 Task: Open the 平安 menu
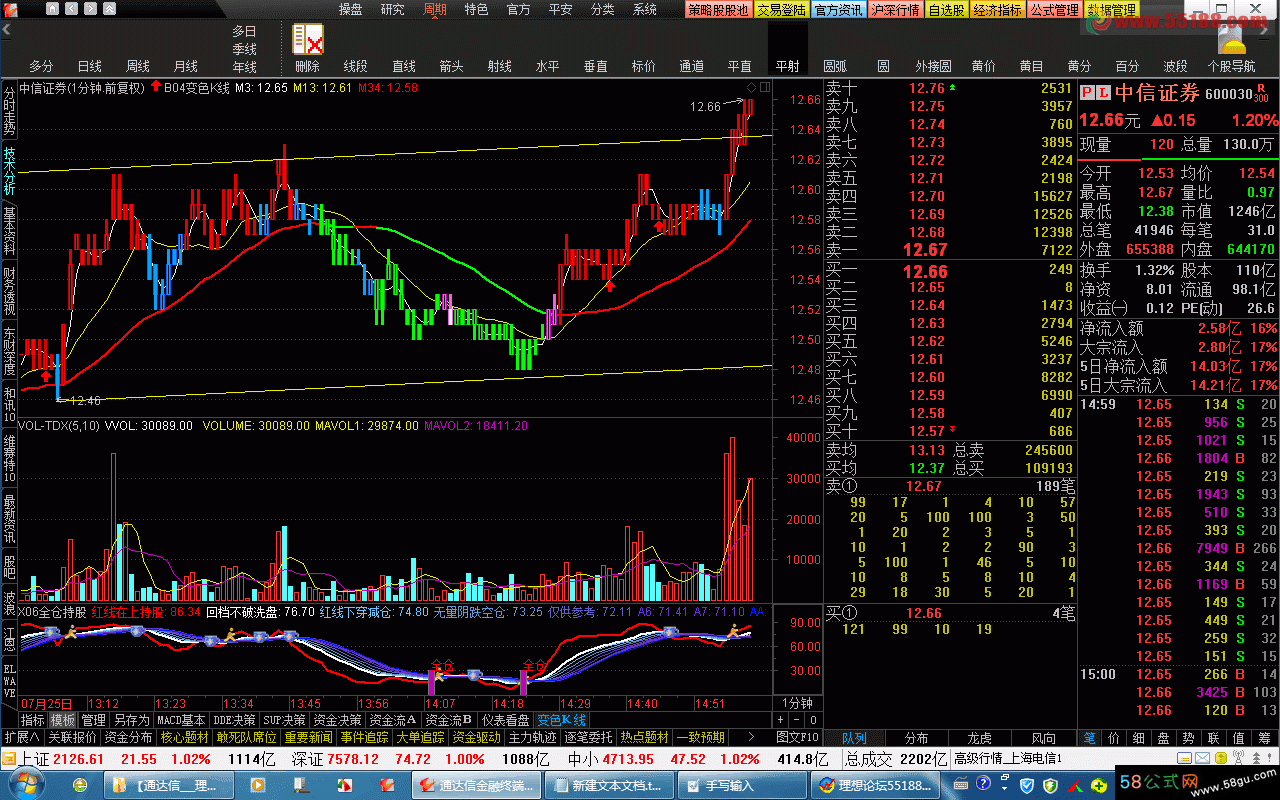(561, 10)
